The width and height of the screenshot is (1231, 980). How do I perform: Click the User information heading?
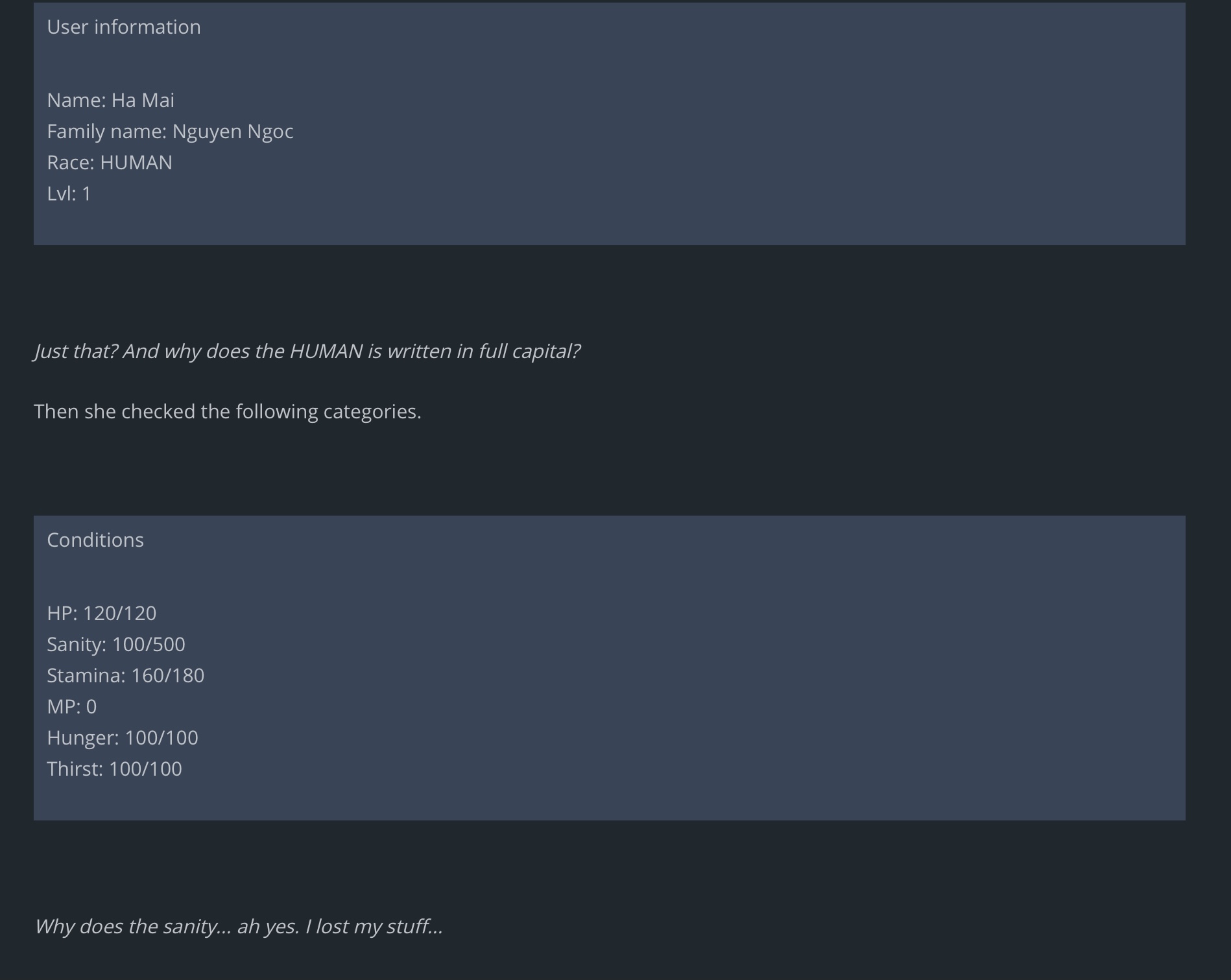tap(124, 27)
